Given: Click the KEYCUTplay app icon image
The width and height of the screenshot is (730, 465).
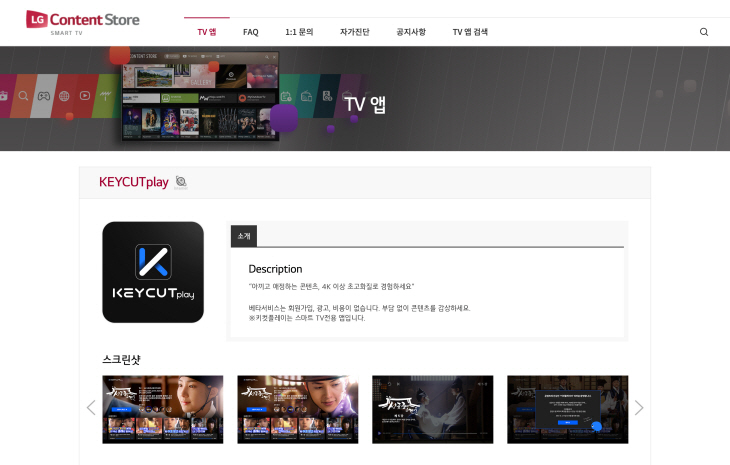Looking at the screenshot, I should tap(153, 272).
